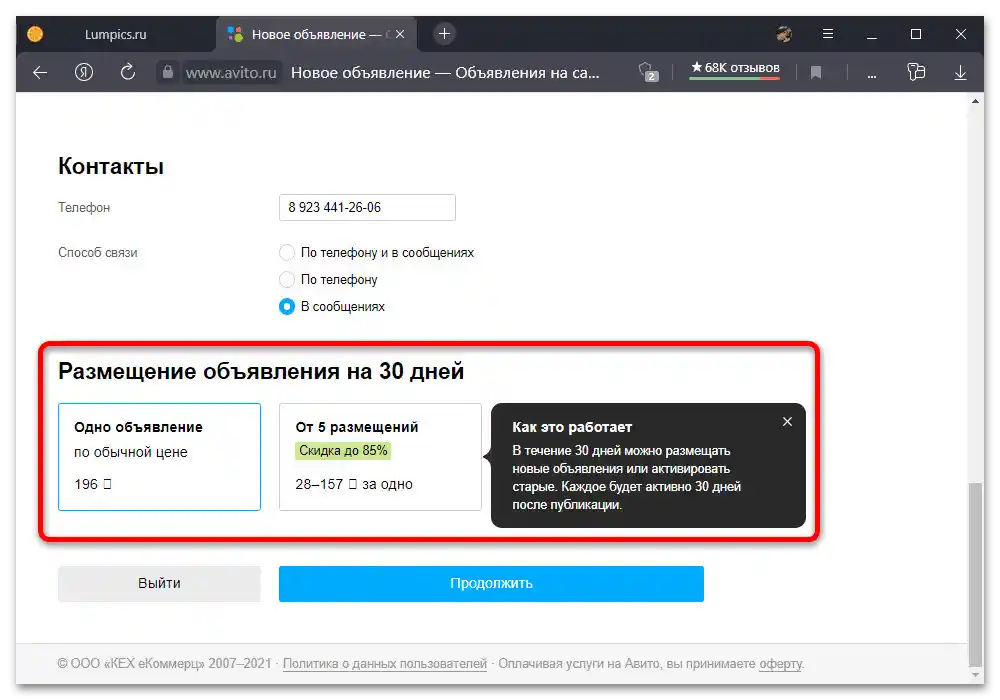1000x700 pixels.
Task: Open the 68K отзывов site rating
Action: [x=735, y=69]
